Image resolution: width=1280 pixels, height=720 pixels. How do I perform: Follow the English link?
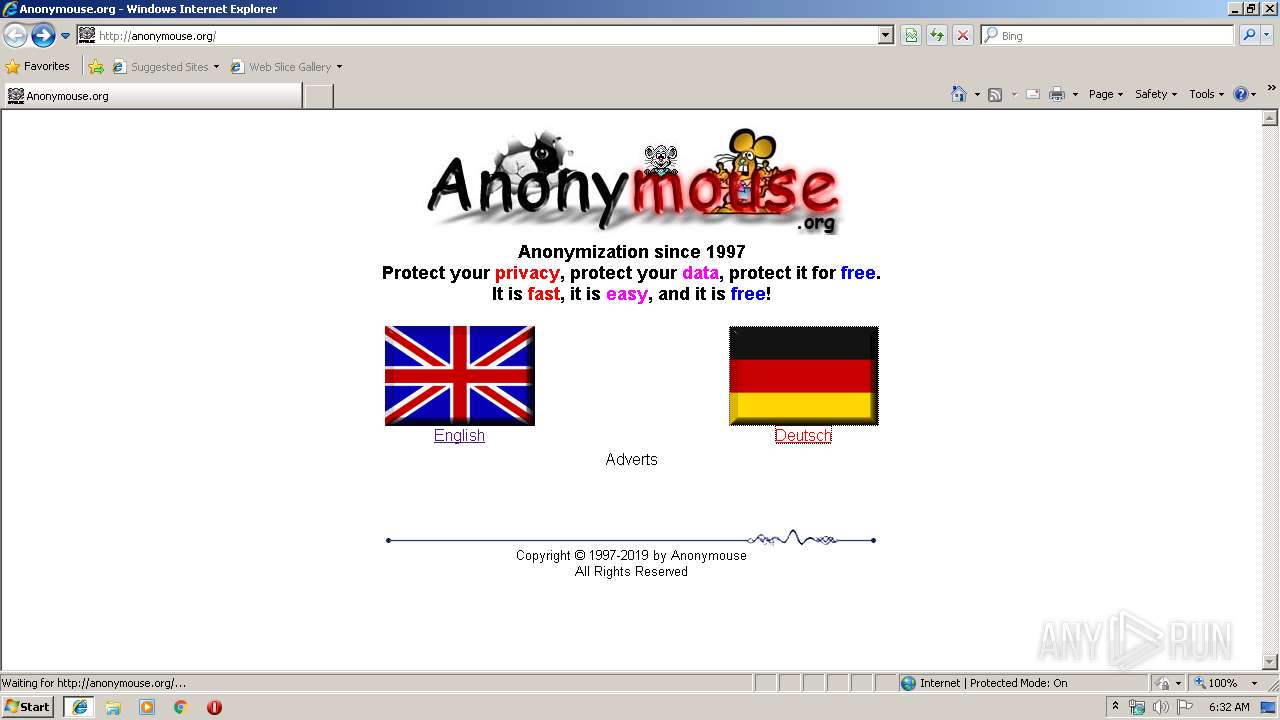(x=459, y=436)
